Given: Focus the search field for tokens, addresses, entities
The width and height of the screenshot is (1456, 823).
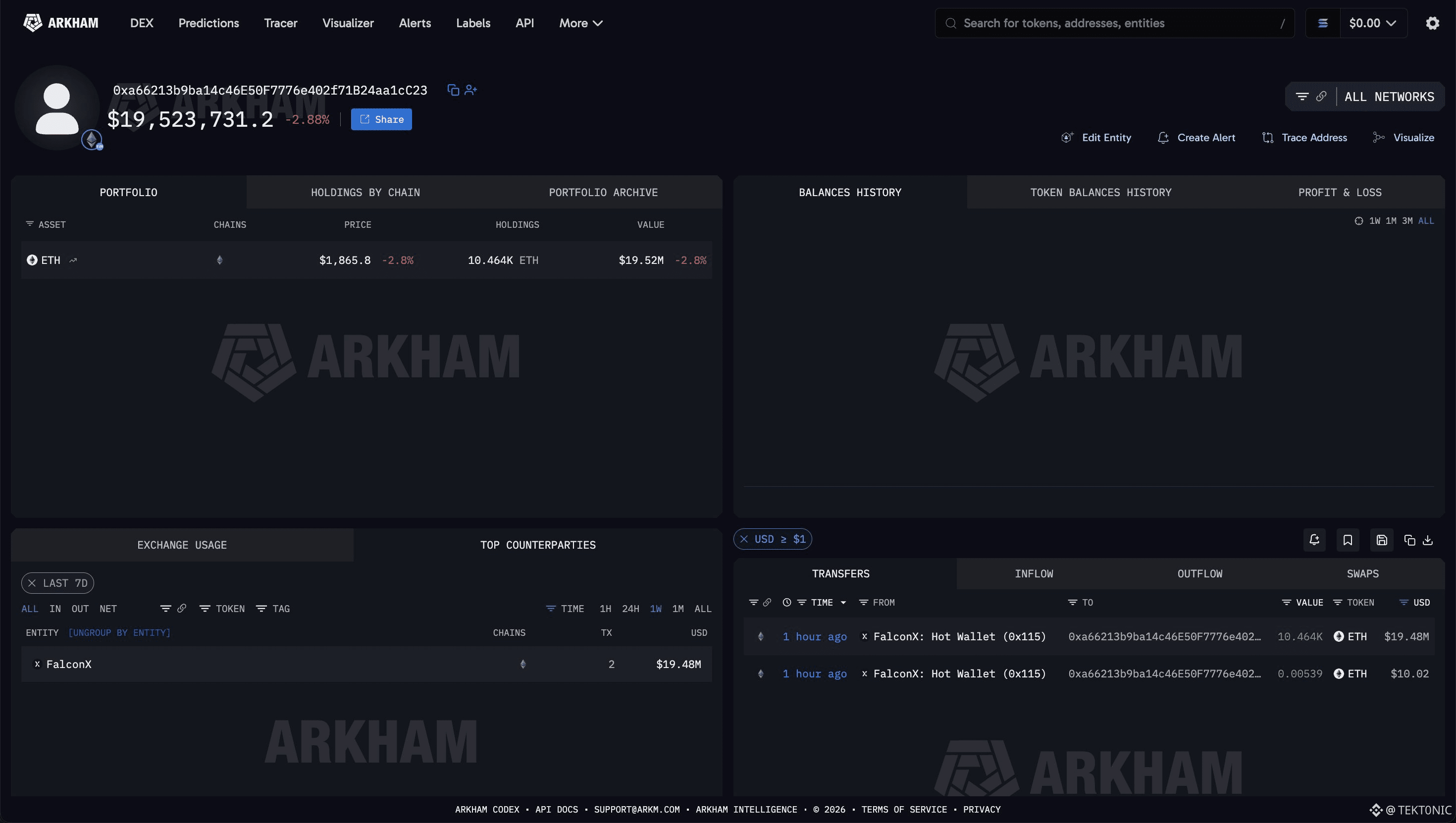Looking at the screenshot, I should pyautogui.click(x=1115, y=23).
